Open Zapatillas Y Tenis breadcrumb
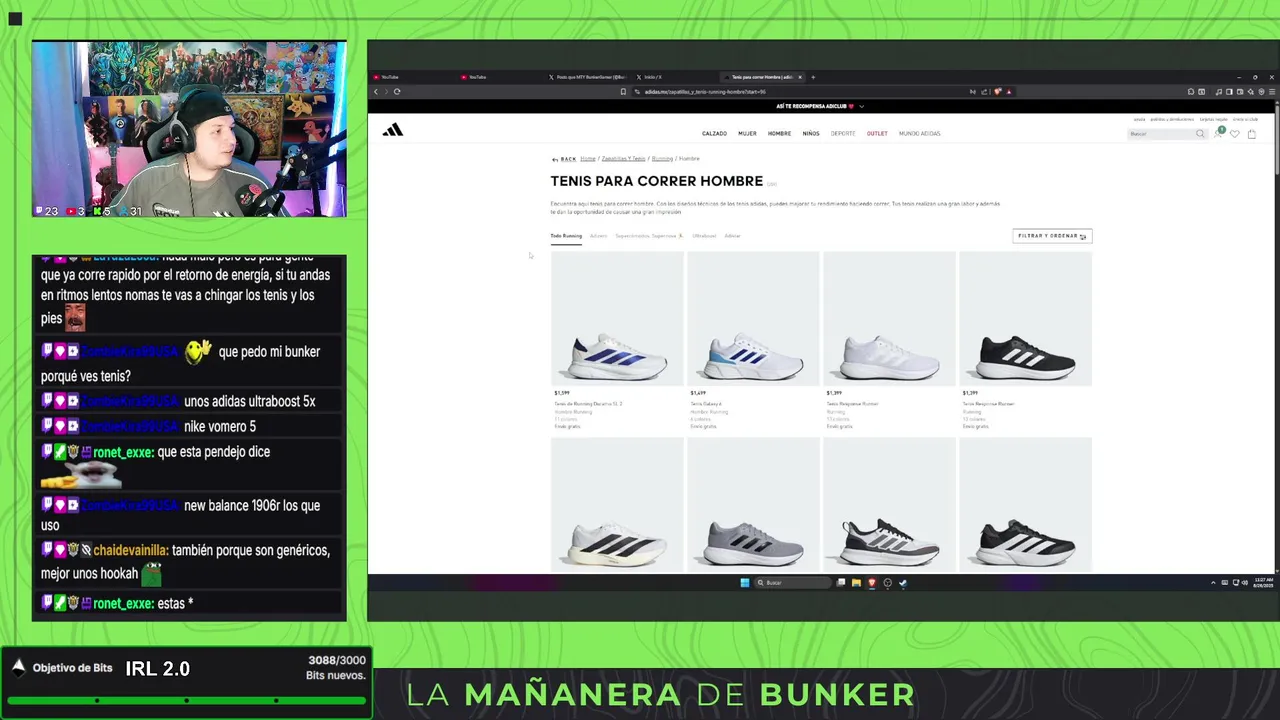The image size is (1280, 720). pyautogui.click(x=623, y=159)
